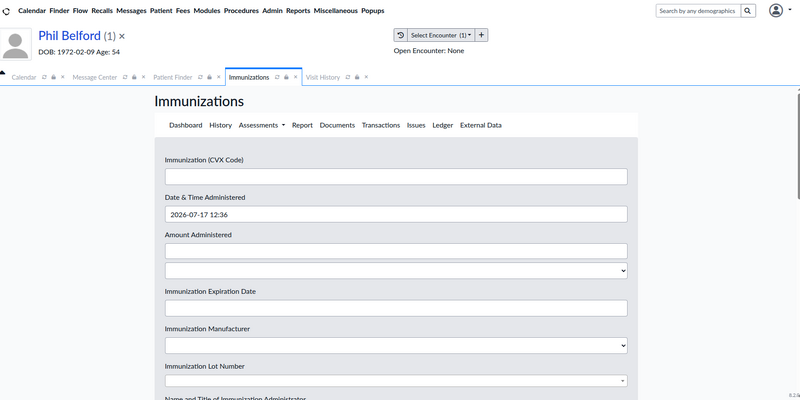The image size is (800, 400).
Task: Lock the Immunizations tab
Action: (286, 77)
